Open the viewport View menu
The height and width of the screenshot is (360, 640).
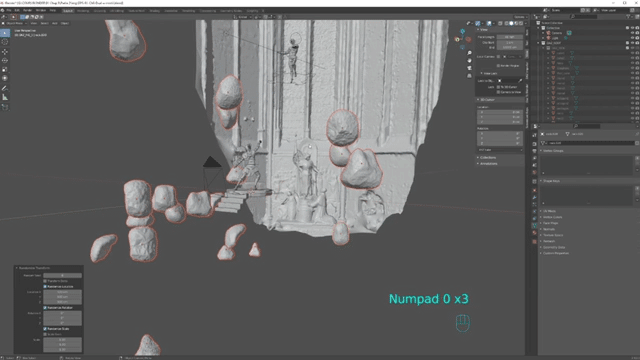tap(34, 23)
